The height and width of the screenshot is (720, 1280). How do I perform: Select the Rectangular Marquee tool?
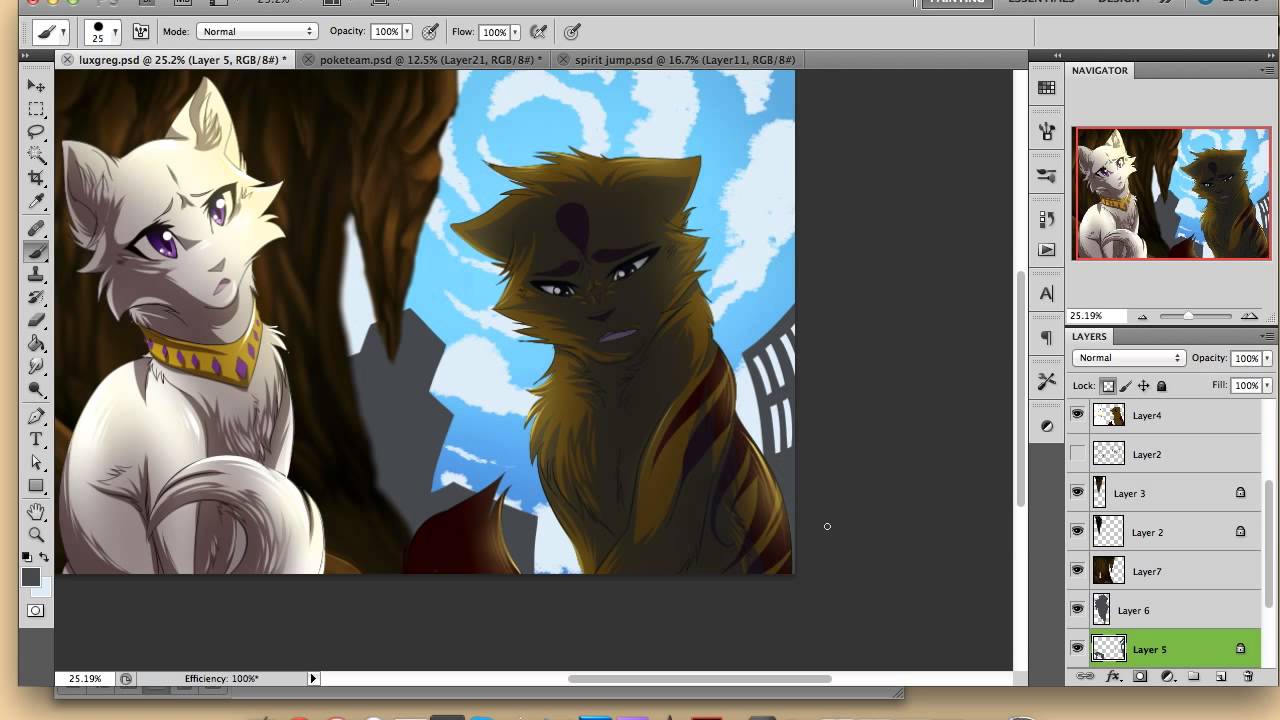(x=36, y=109)
